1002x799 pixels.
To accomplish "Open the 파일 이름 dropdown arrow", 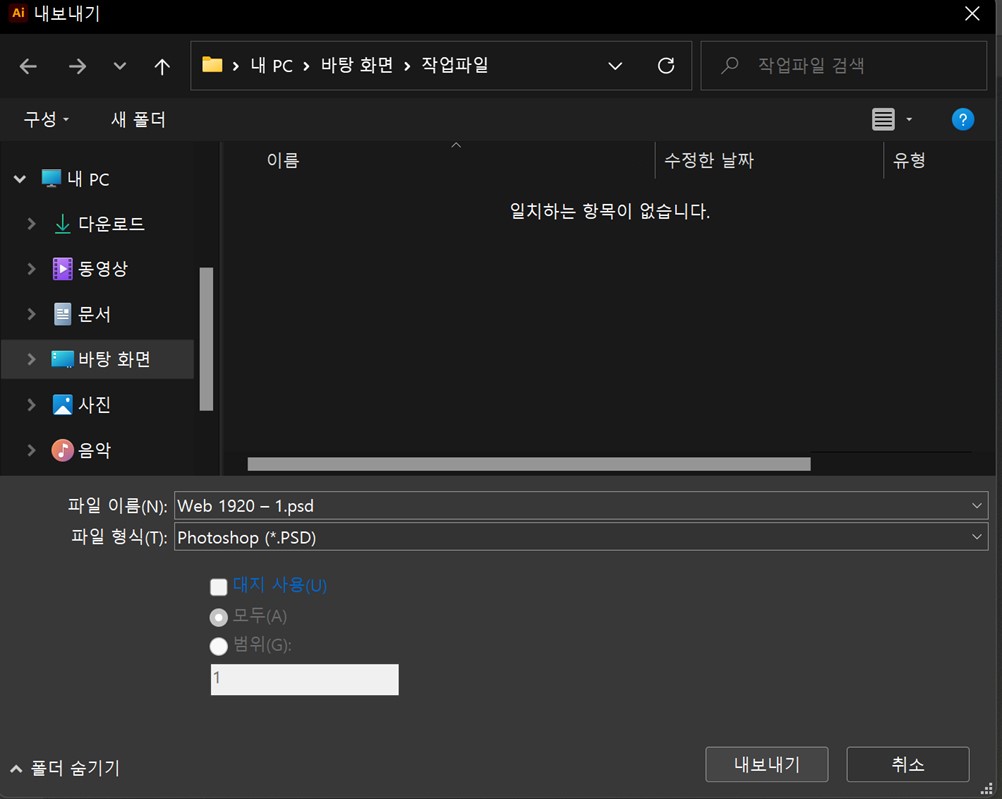I will [x=976, y=506].
